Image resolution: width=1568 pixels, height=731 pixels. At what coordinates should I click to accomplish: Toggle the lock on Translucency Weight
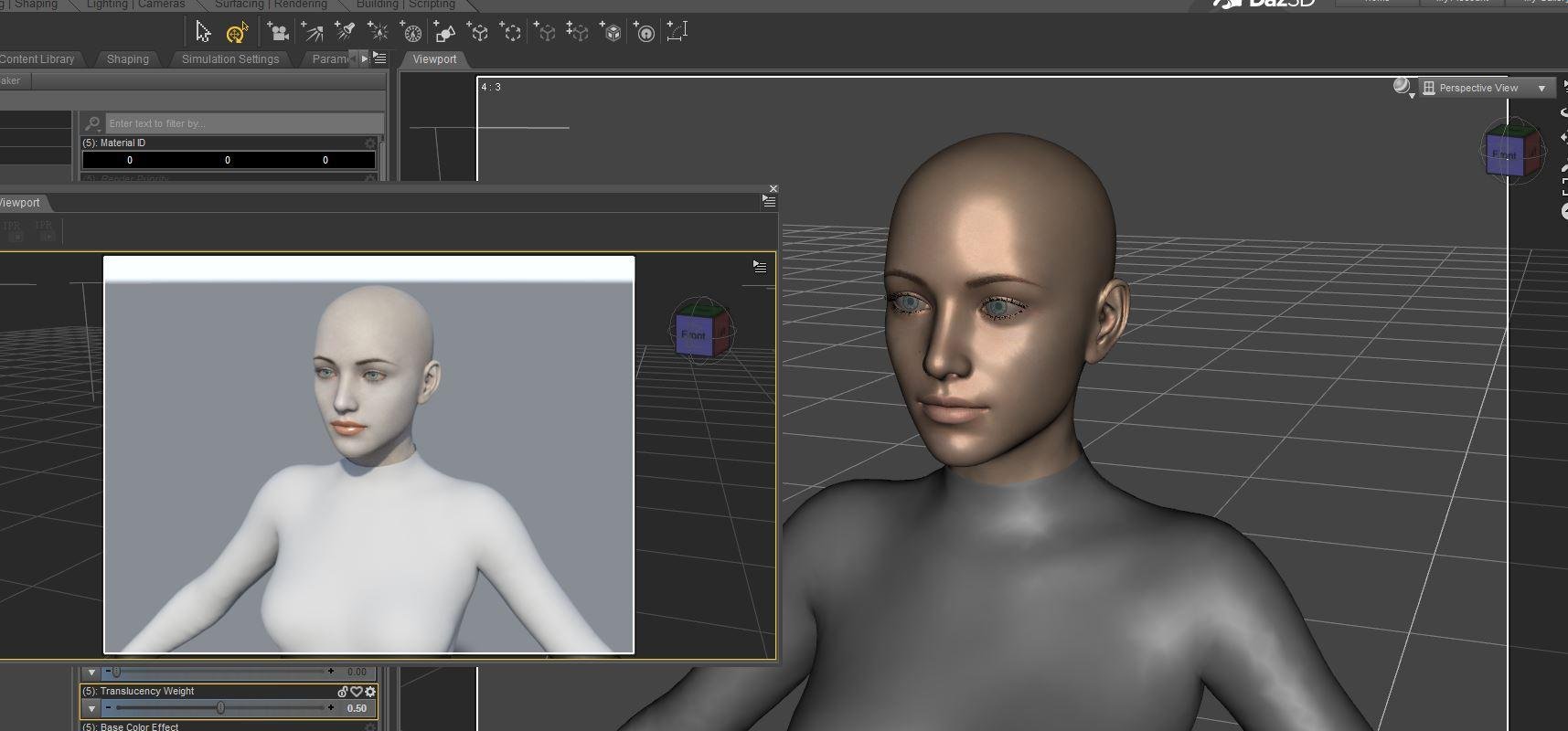pyautogui.click(x=343, y=692)
